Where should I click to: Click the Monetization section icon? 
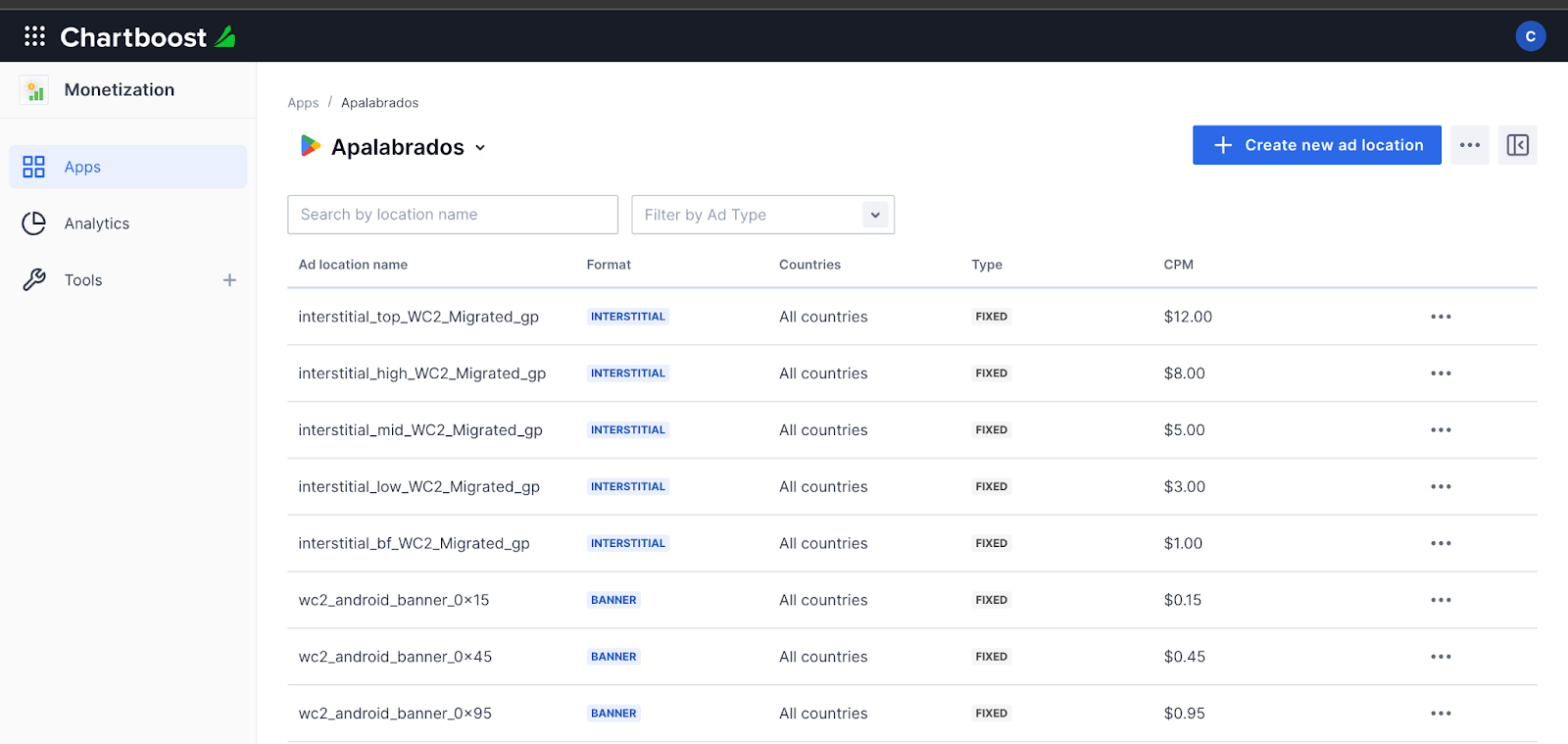(x=34, y=90)
